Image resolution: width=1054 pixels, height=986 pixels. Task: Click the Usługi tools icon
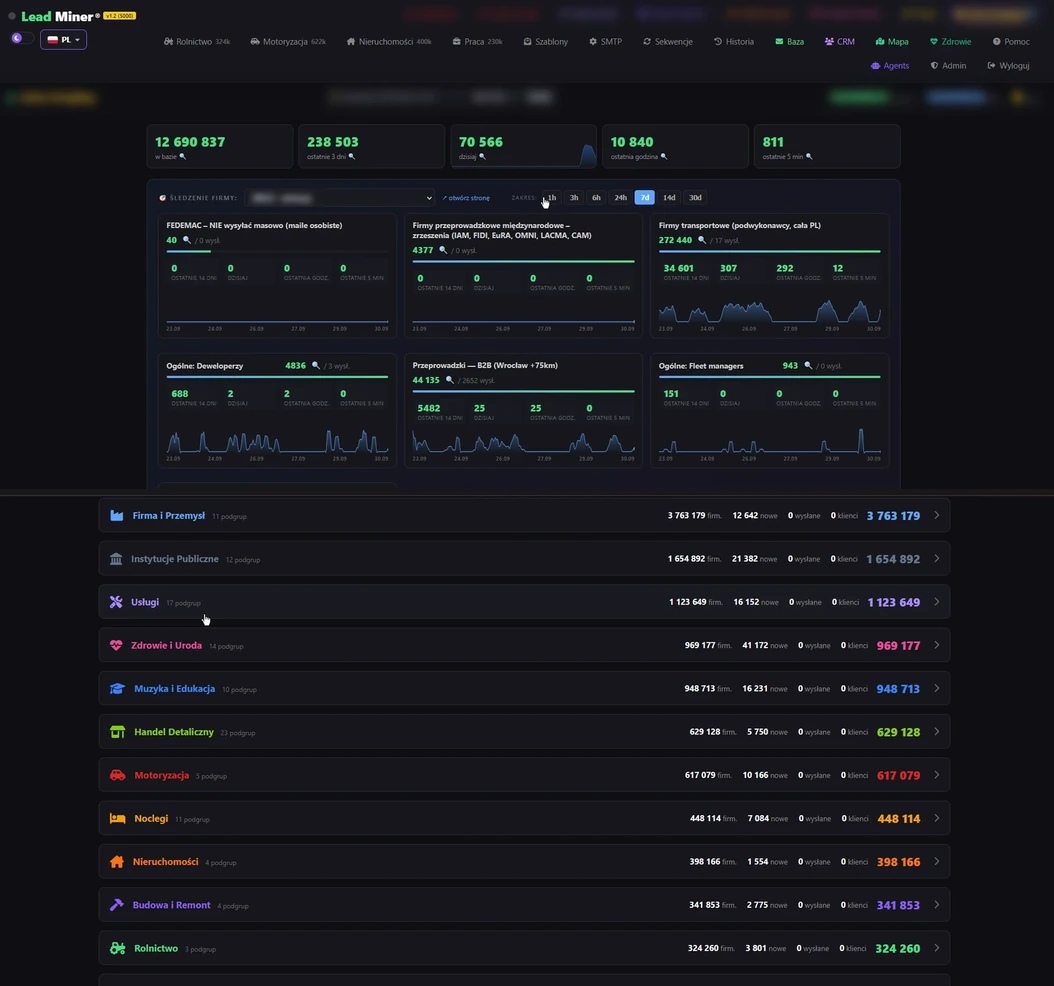pyautogui.click(x=116, y=602)
